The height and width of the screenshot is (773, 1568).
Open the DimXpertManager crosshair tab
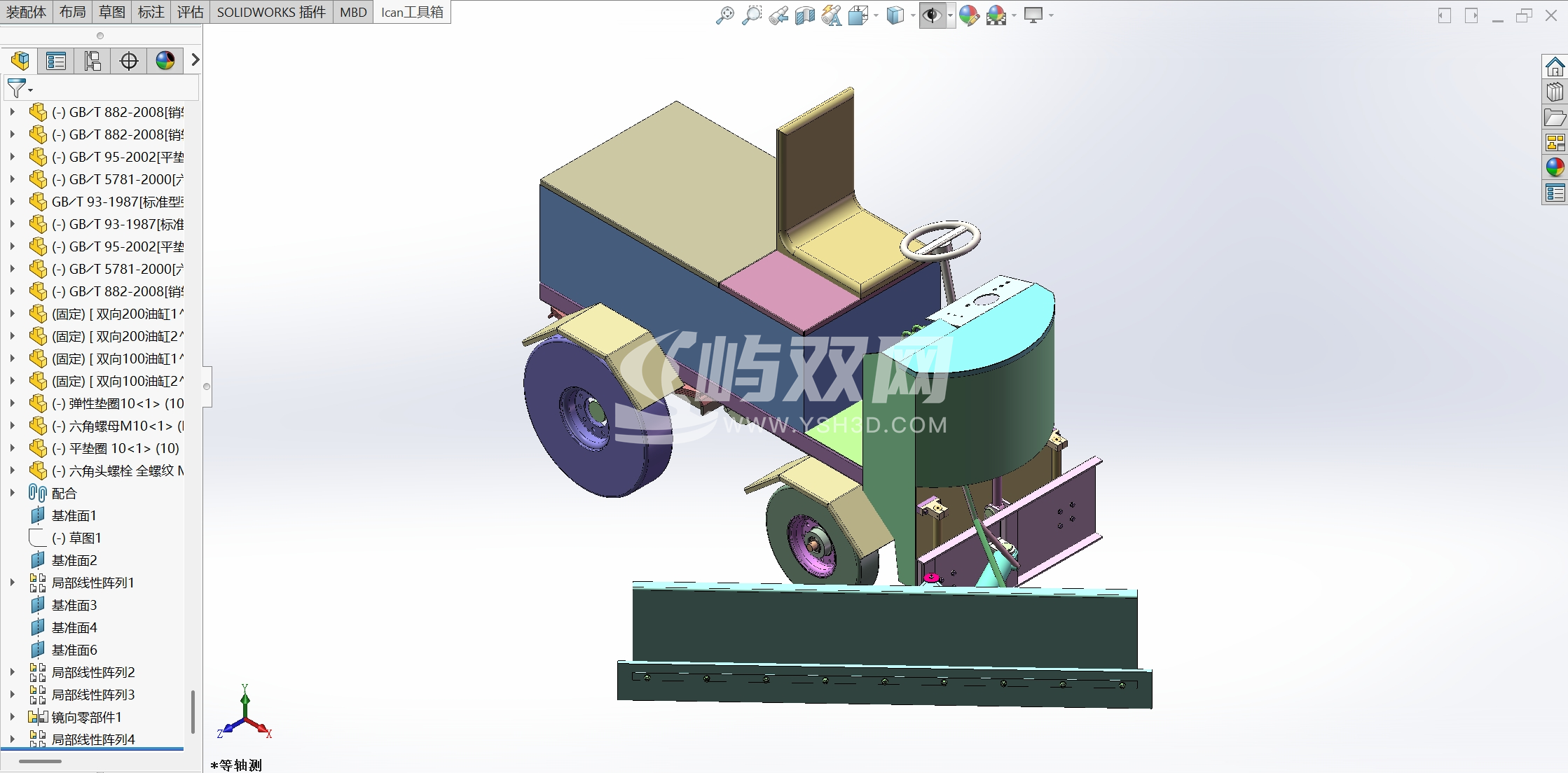[129, 61]
